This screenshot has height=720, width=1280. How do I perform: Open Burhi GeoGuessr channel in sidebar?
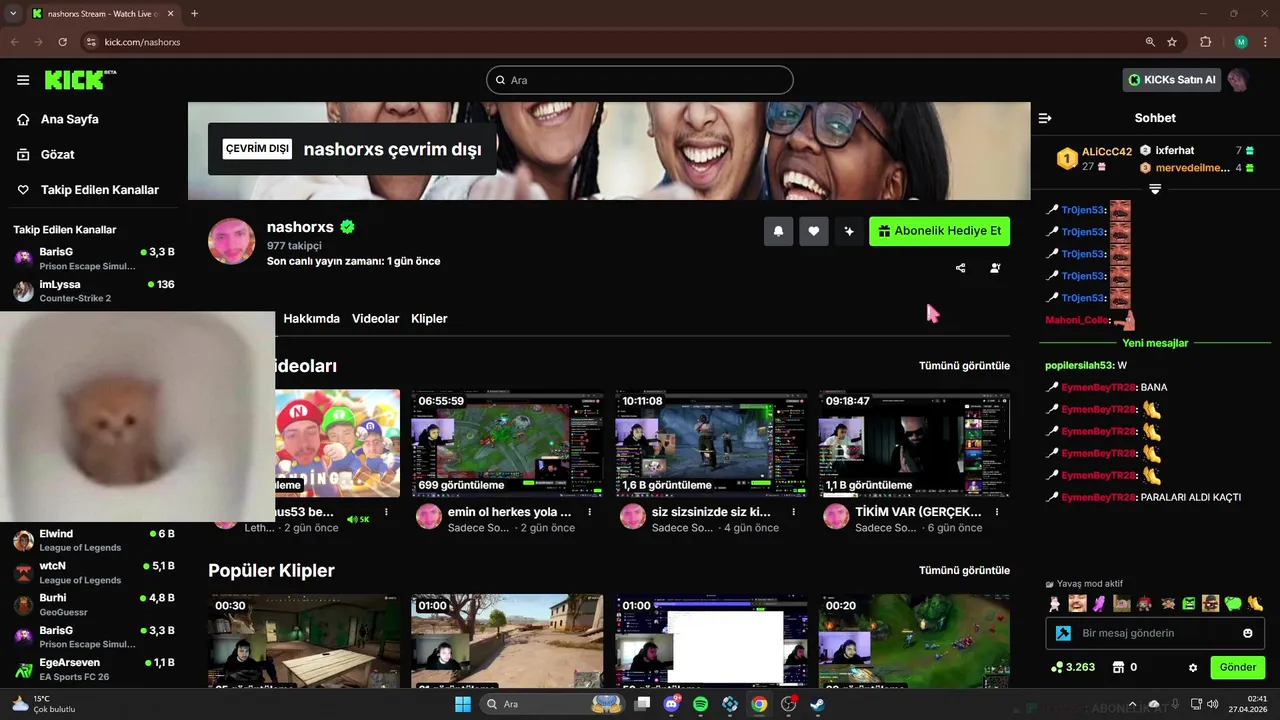[x=94, y=604]
